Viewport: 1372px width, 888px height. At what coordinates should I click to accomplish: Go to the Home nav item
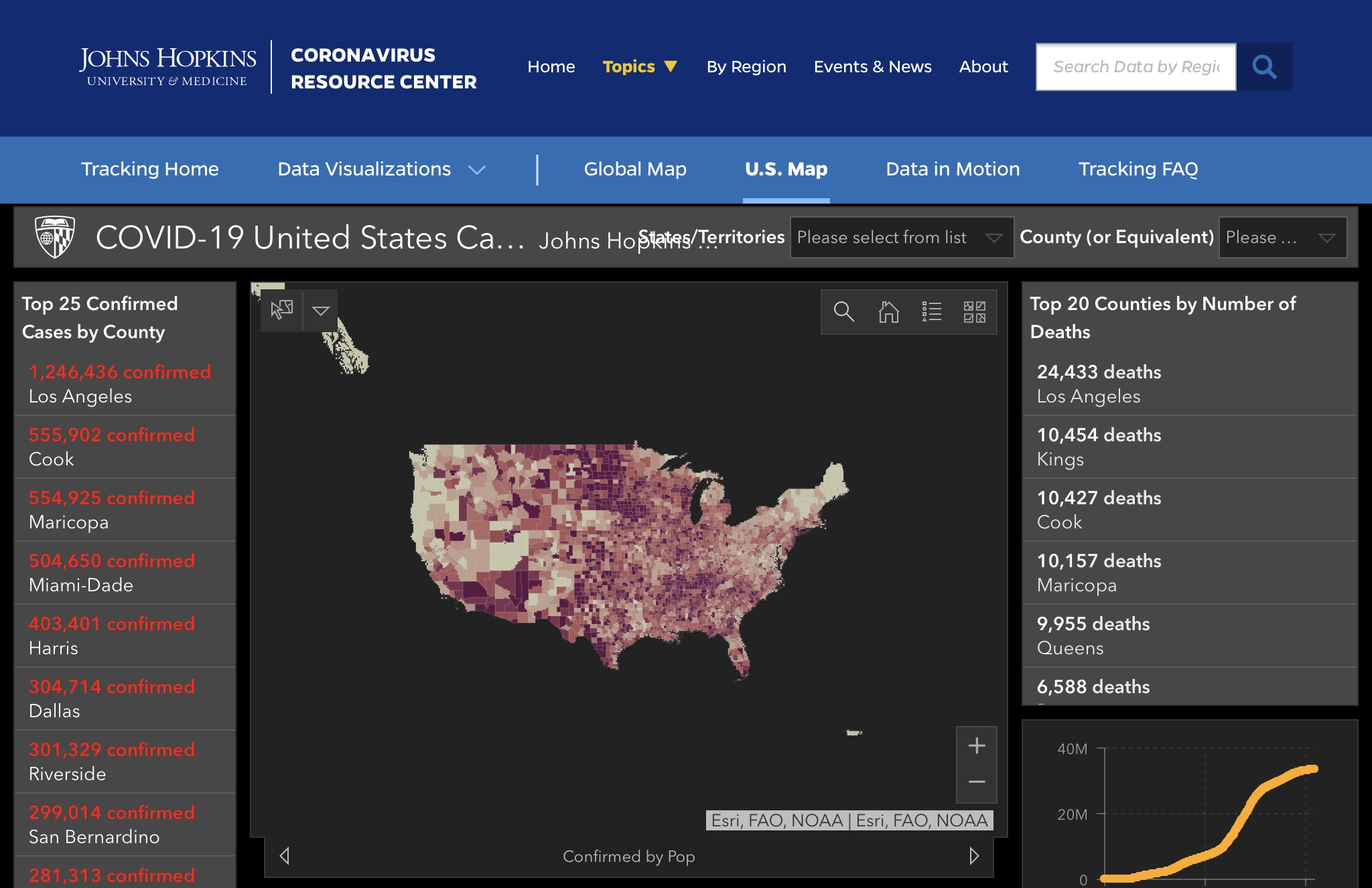pos(551,66)
